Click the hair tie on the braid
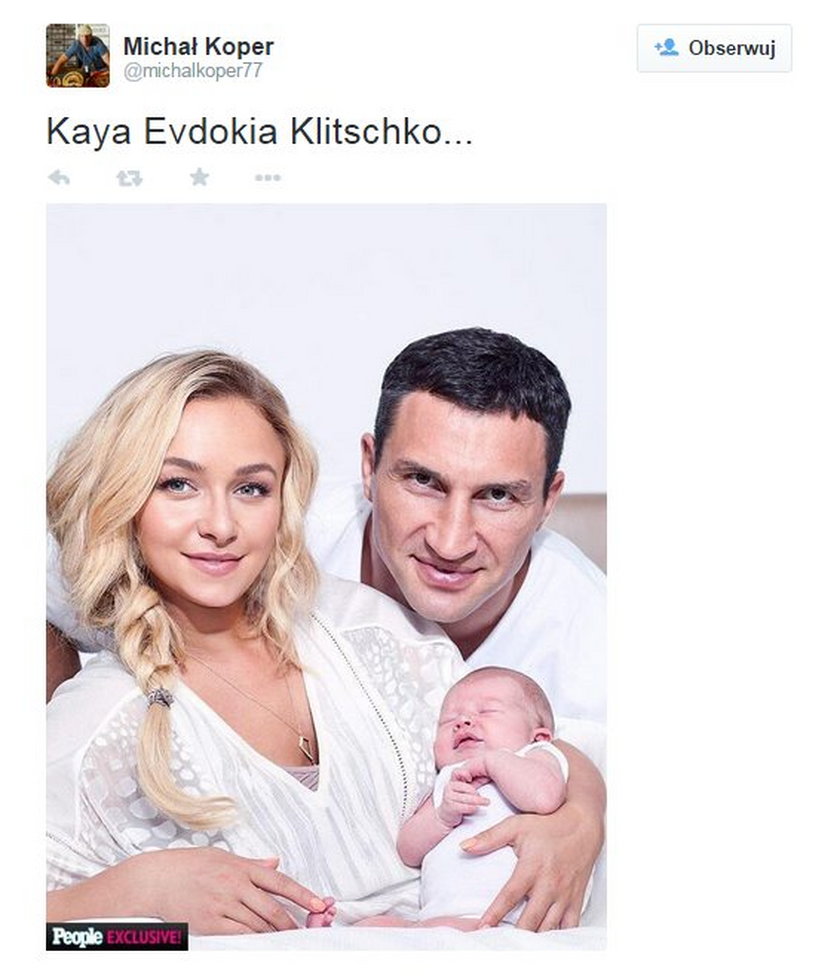840x976 pixels. 161,697
